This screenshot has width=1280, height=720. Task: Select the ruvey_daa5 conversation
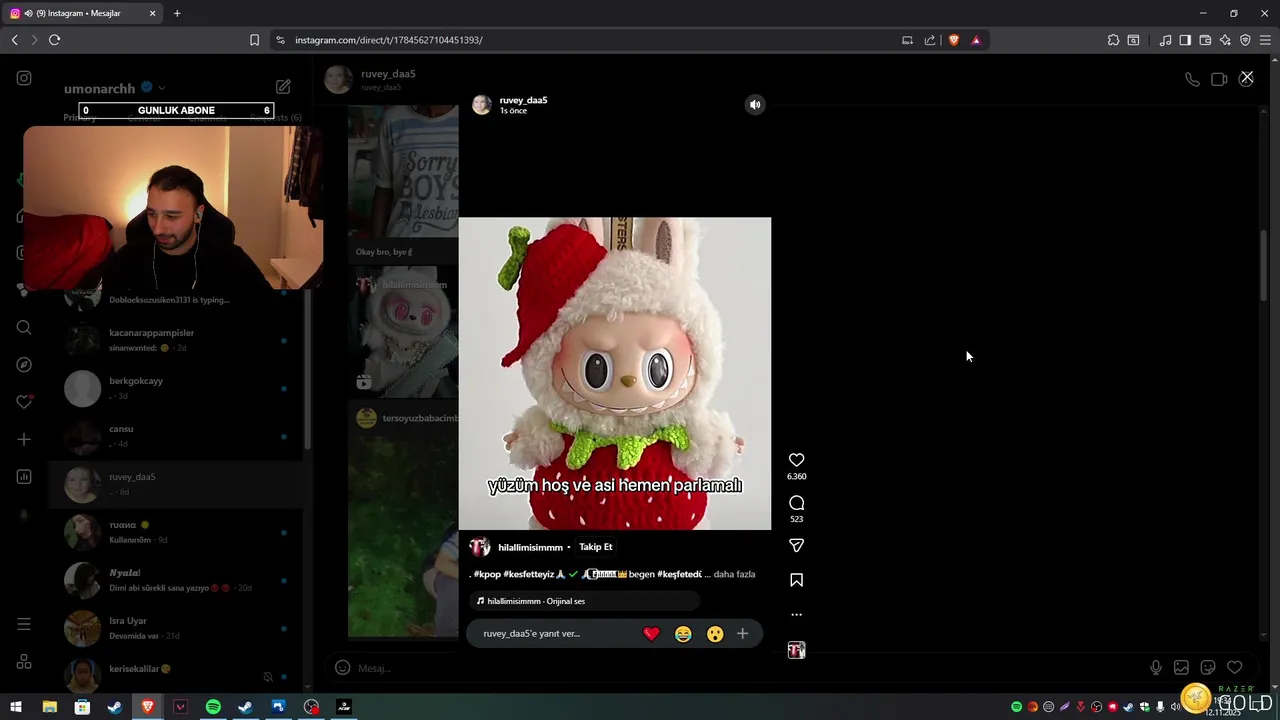(x=175, y=484)
